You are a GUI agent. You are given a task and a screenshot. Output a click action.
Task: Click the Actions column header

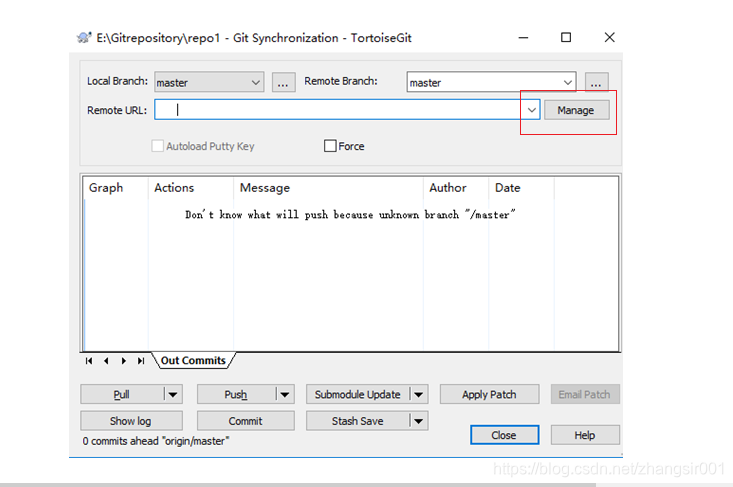(191, 188)
